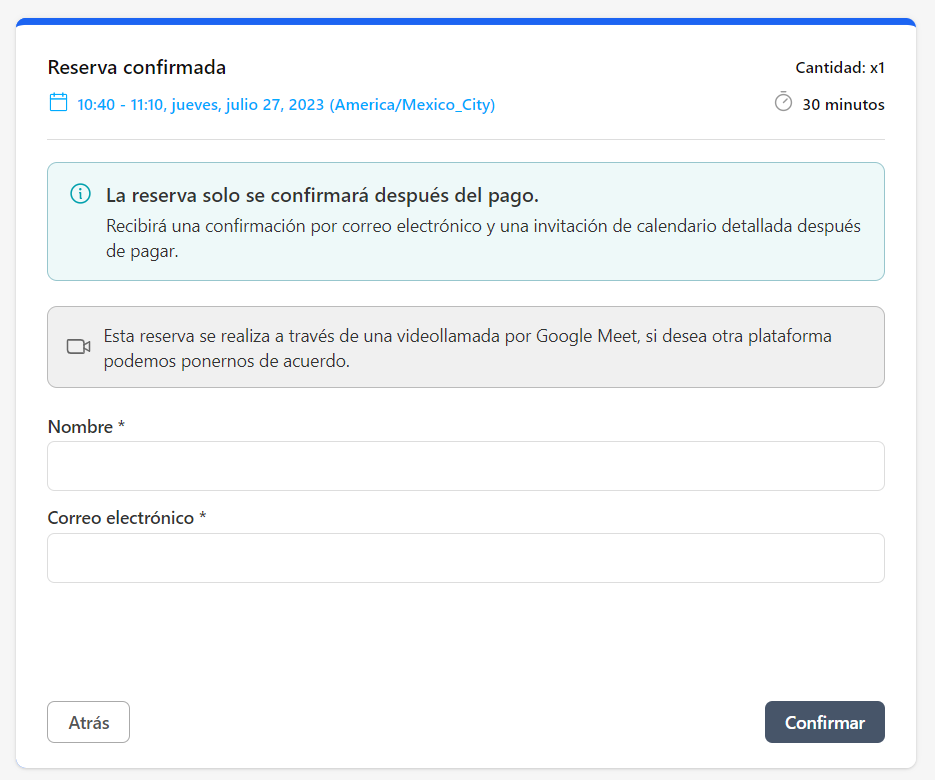Click the info circle icon in teal banner

click(80, 194)
